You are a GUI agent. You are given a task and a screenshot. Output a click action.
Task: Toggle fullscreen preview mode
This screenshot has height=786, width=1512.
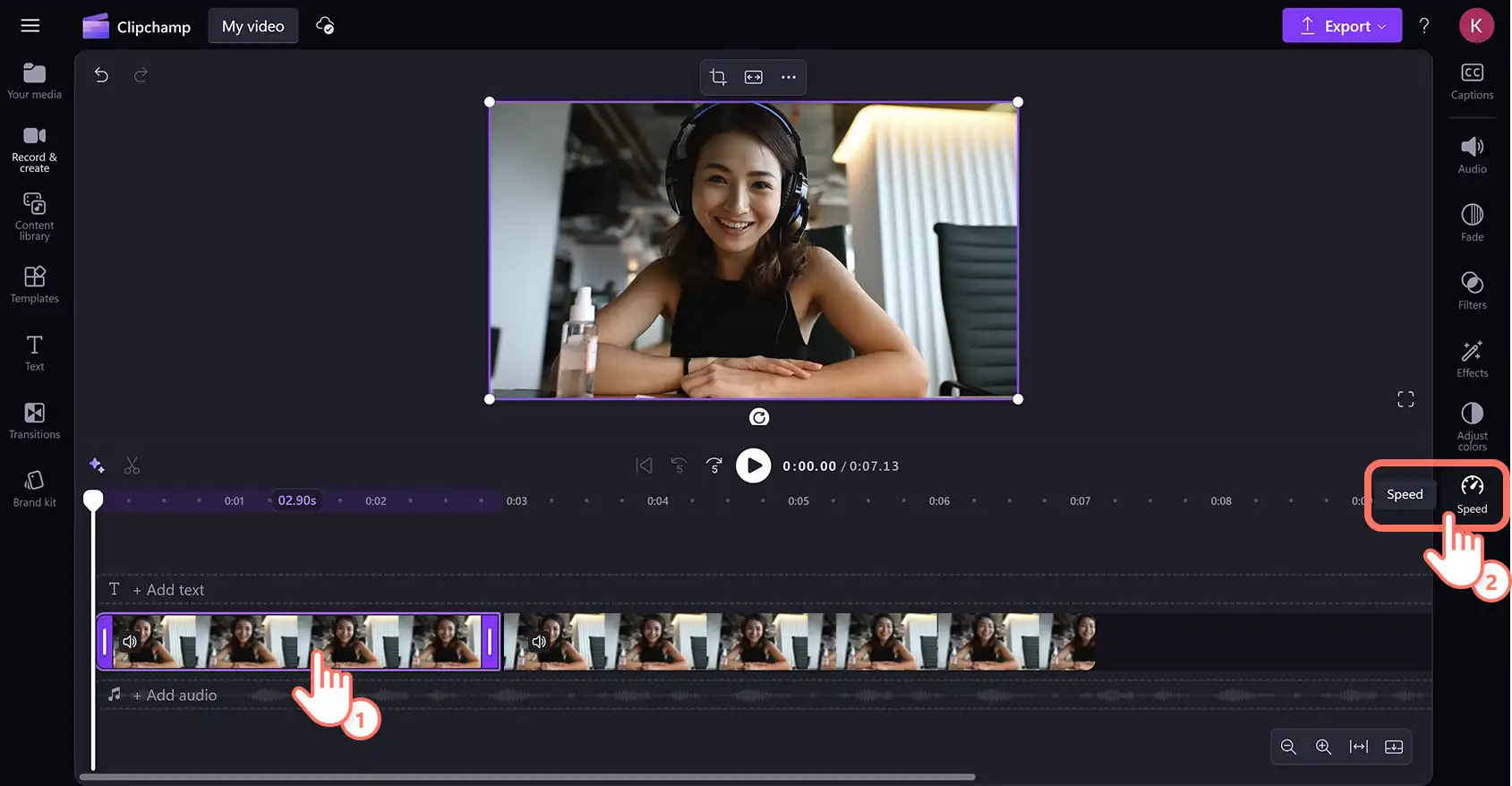[1405, 399]
